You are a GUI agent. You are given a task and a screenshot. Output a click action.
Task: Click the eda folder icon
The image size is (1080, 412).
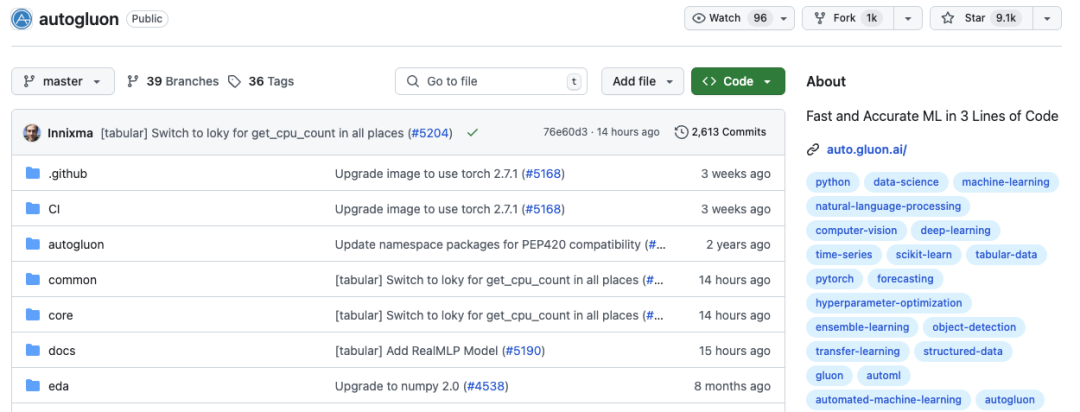point(32,385)
